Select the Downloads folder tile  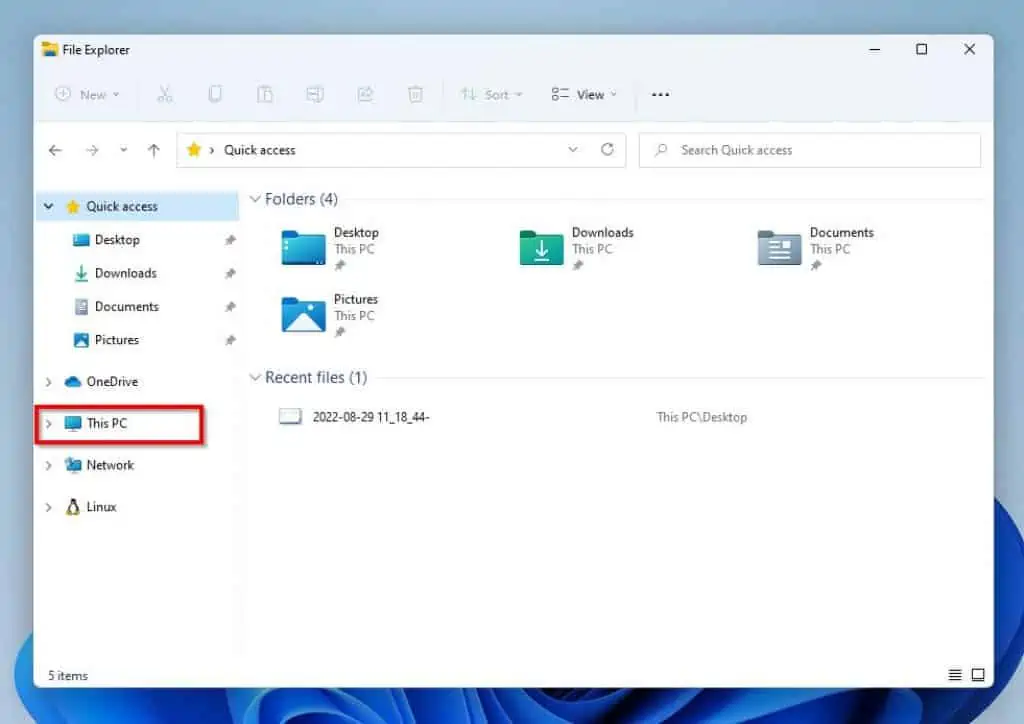(x=576, y=249)
